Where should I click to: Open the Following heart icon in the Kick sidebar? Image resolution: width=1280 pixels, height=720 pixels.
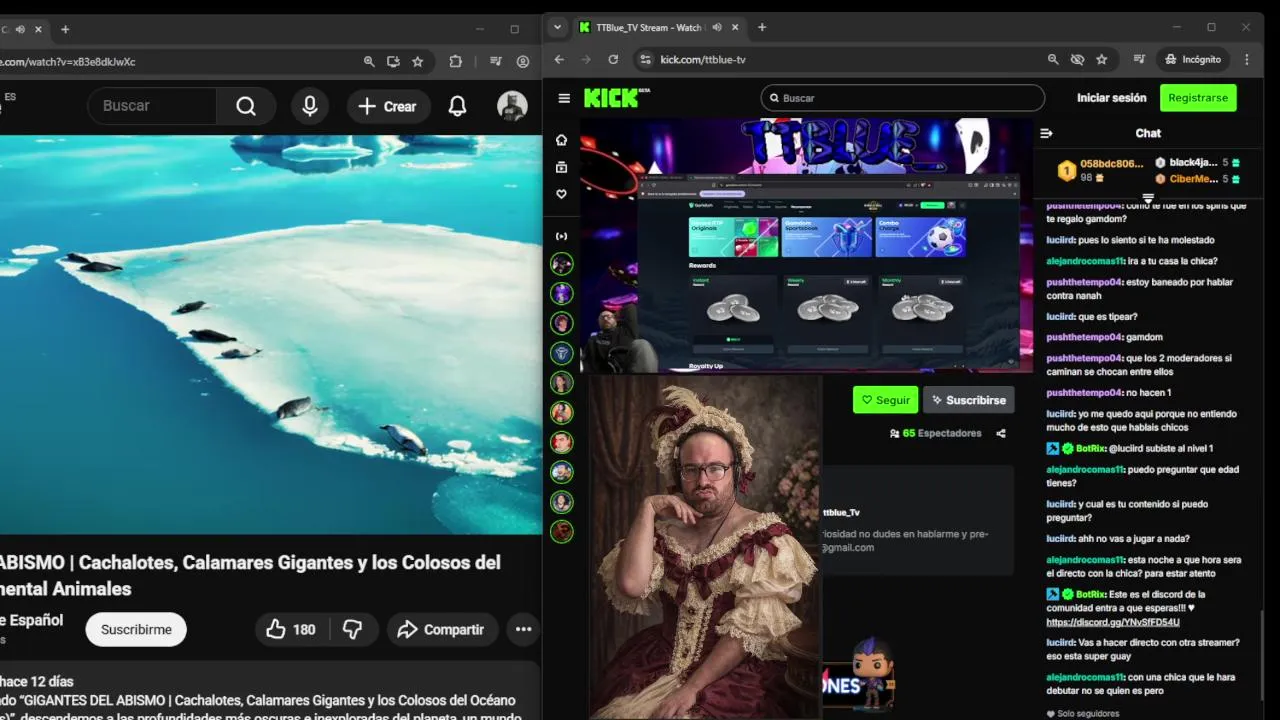562,194
